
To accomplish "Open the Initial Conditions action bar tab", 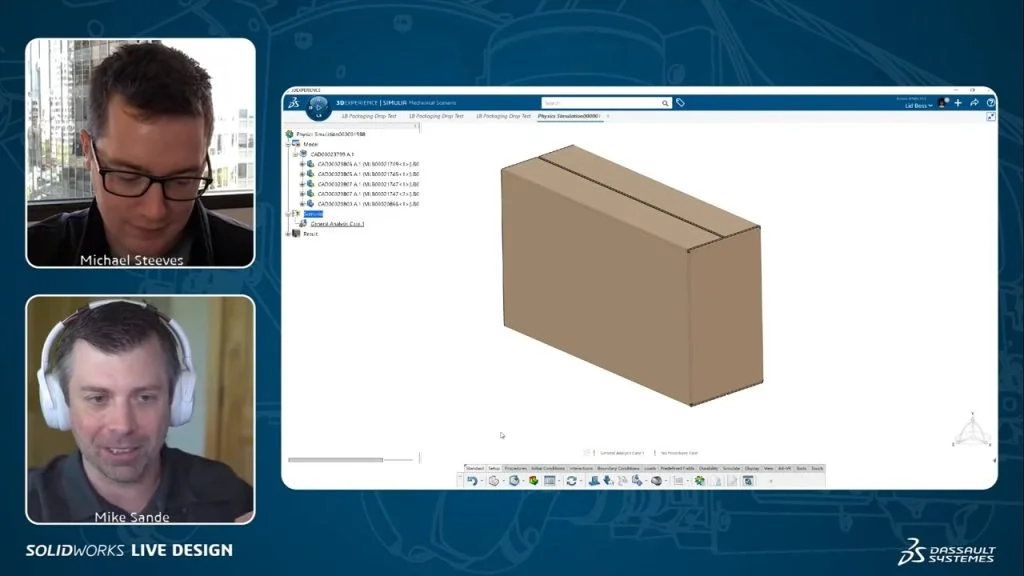I will tap(548, 468).
